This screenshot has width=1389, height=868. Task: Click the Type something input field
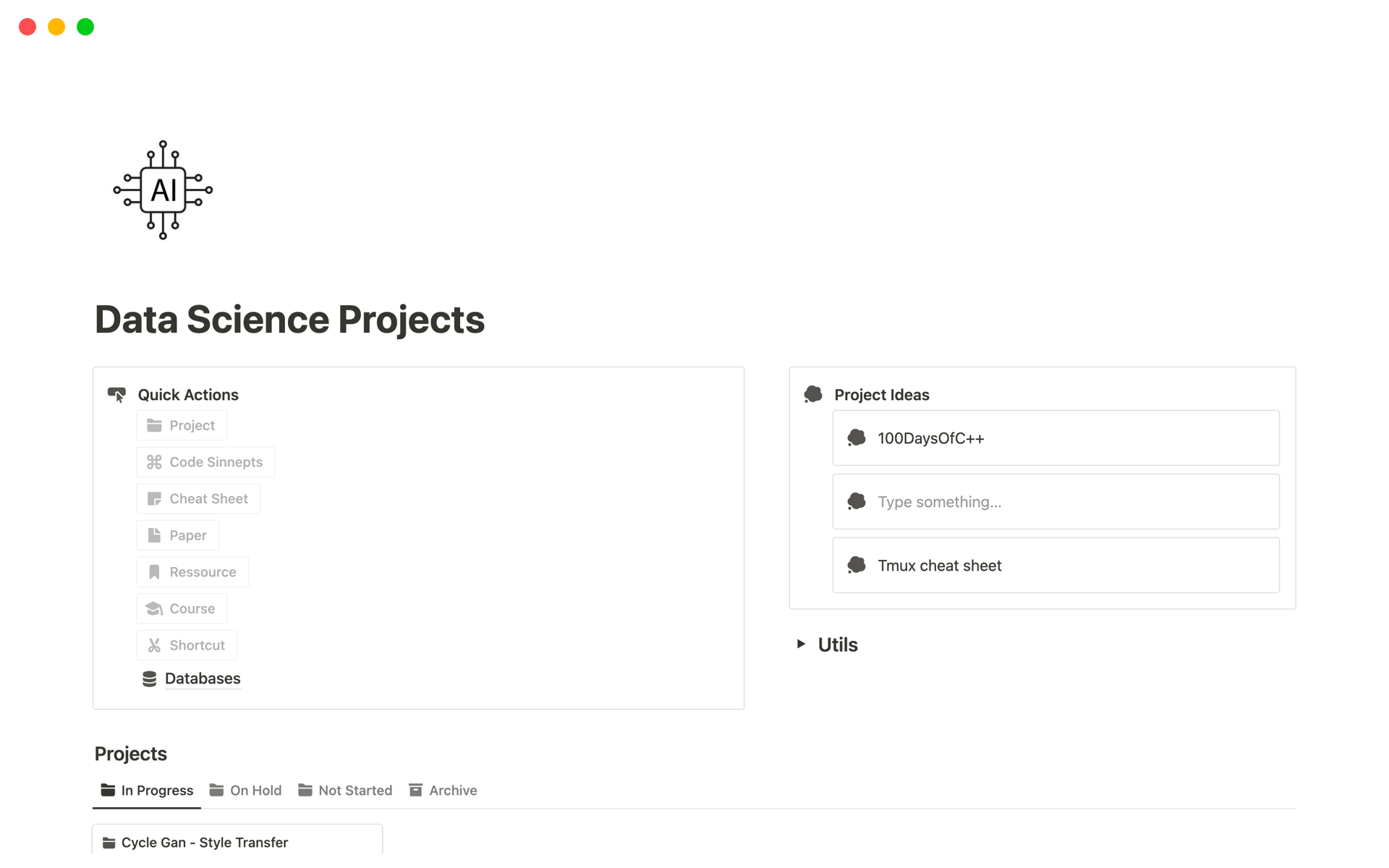1056,502
